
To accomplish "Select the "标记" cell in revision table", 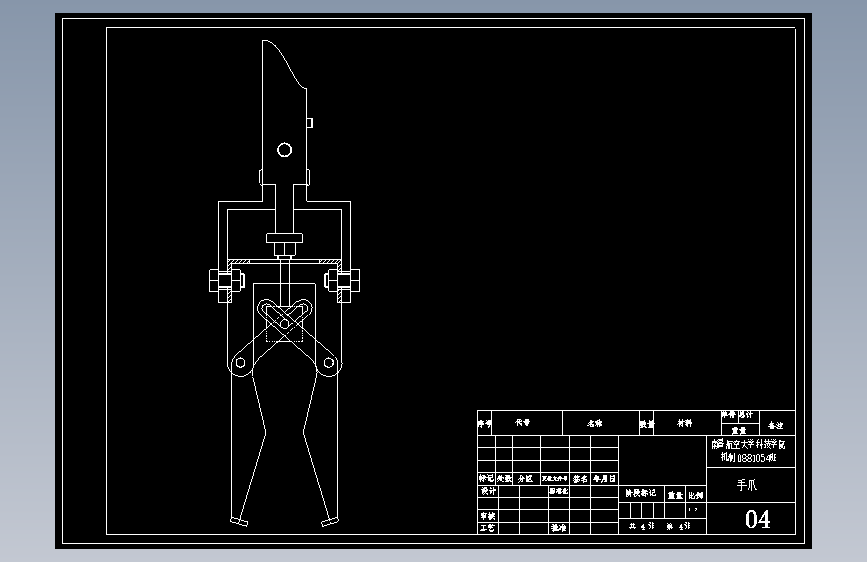I will [486, 478].
